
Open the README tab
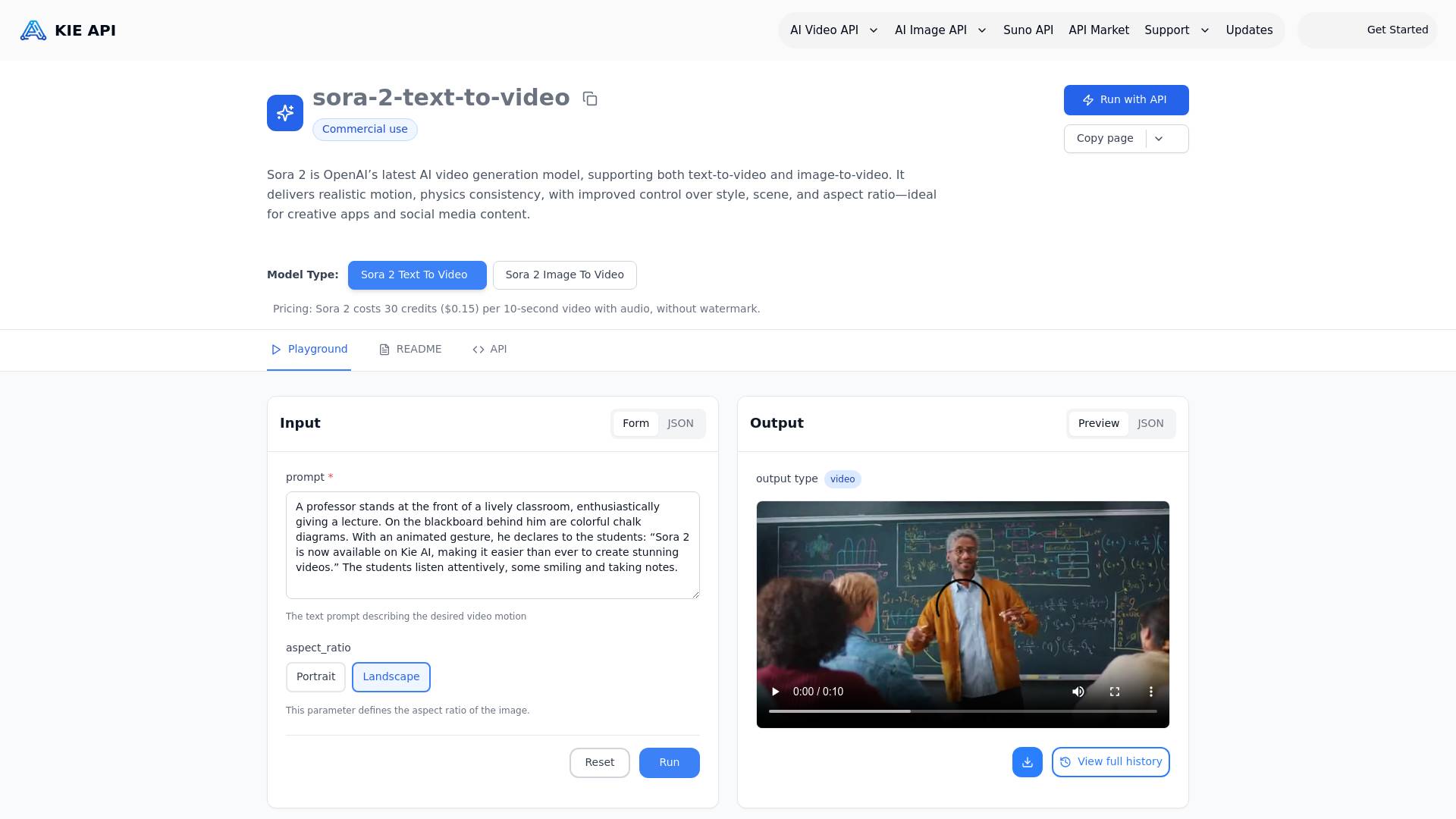[x=410, y=350]
